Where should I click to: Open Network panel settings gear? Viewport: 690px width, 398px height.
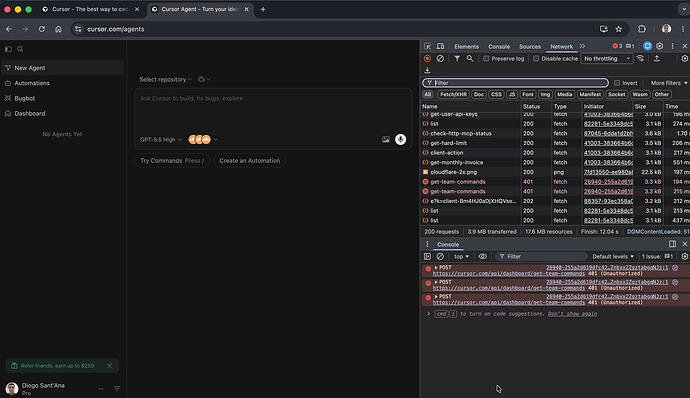click(684, 59)
